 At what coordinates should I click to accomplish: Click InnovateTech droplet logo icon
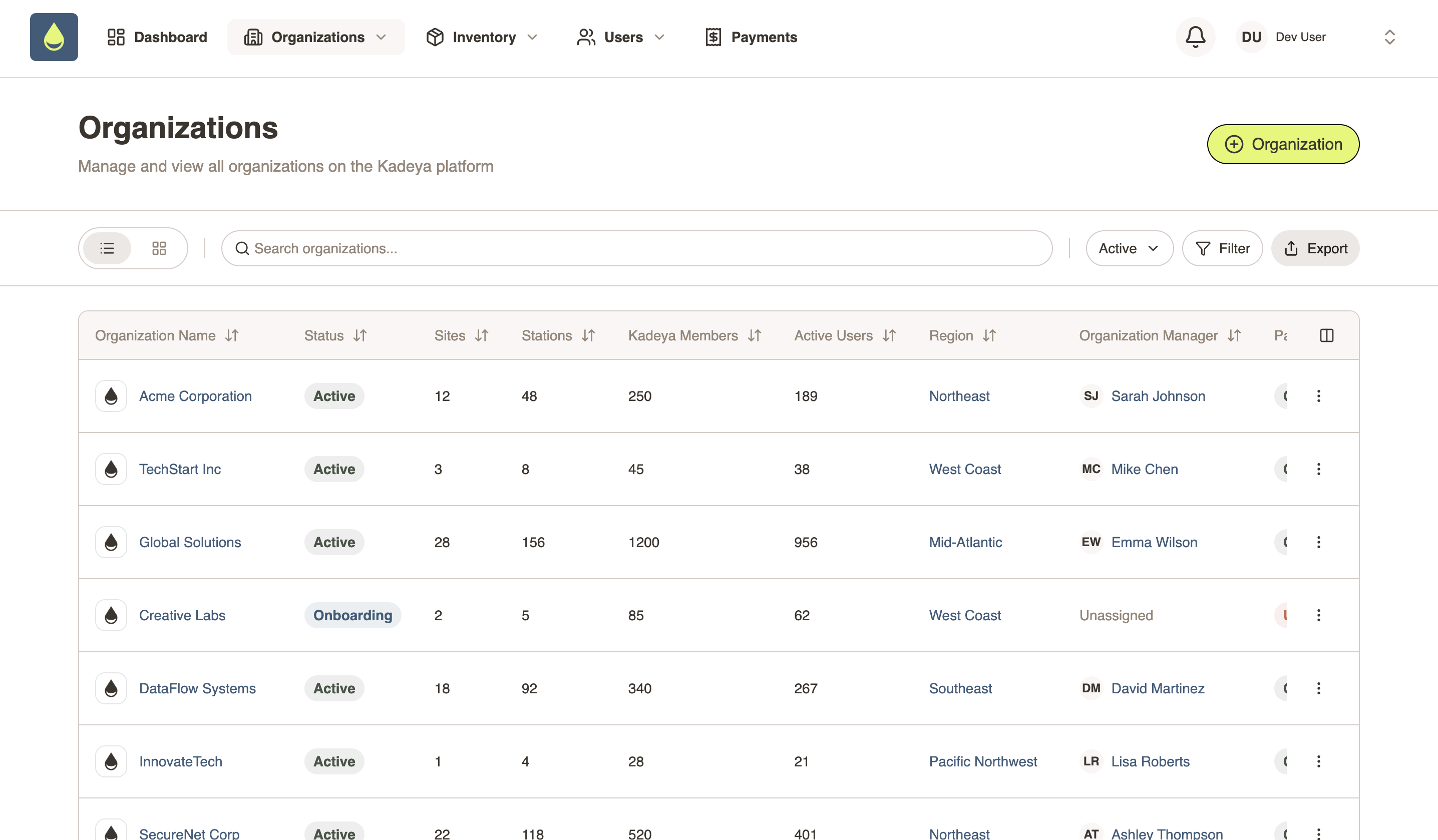[111, 761]
